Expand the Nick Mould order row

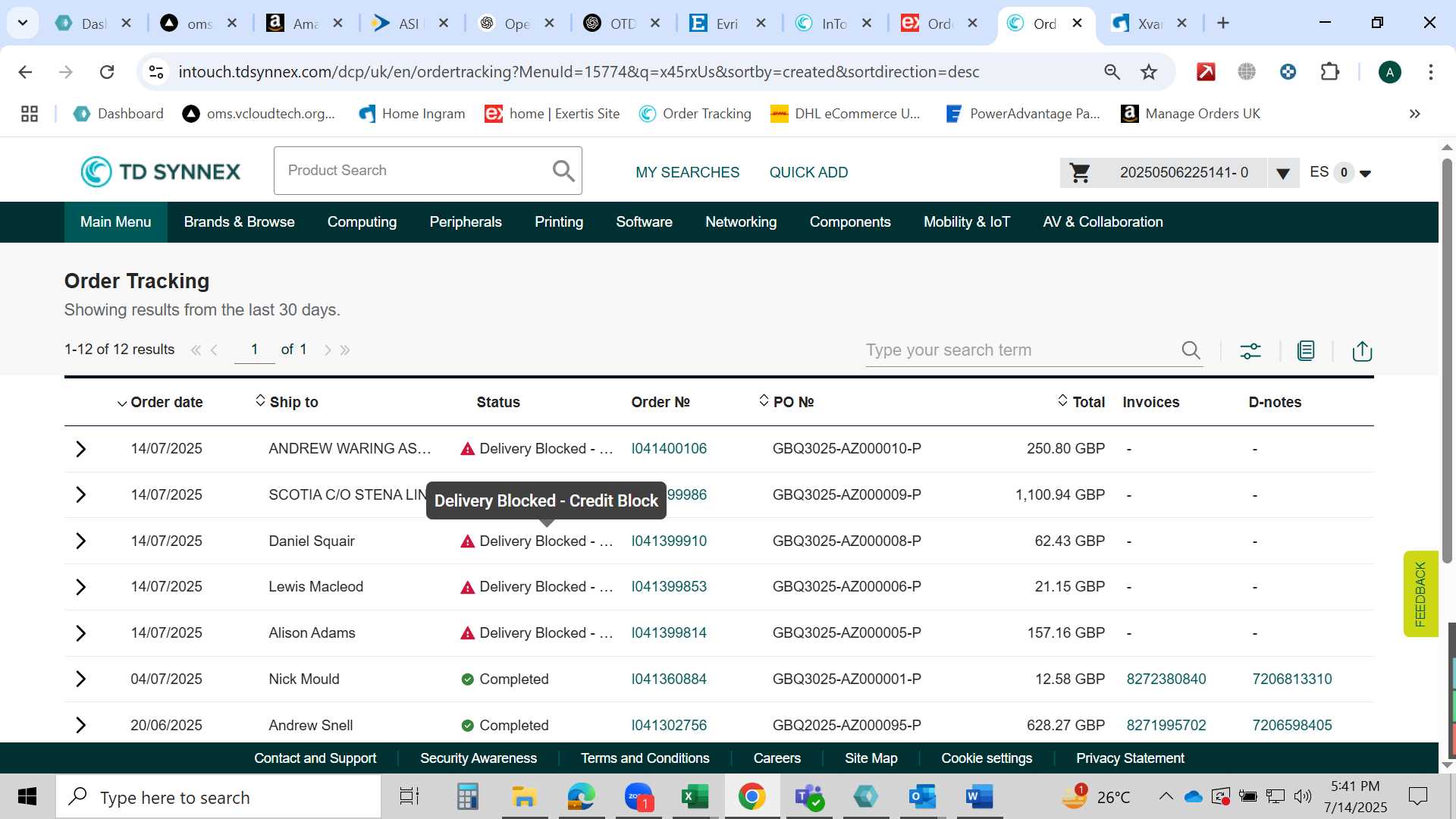pos(81,679)
